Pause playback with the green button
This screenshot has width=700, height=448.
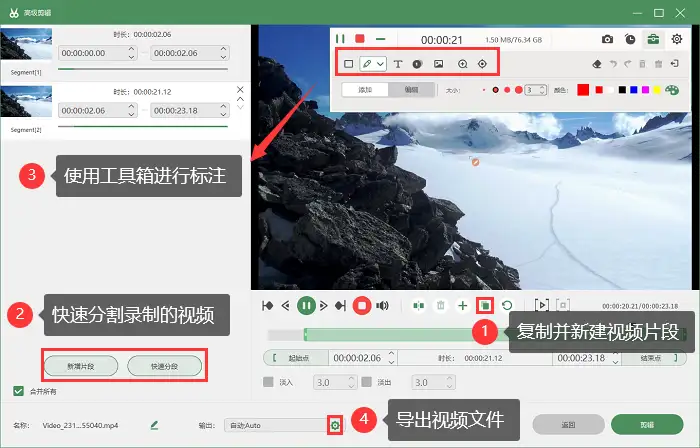pos(306,306)
